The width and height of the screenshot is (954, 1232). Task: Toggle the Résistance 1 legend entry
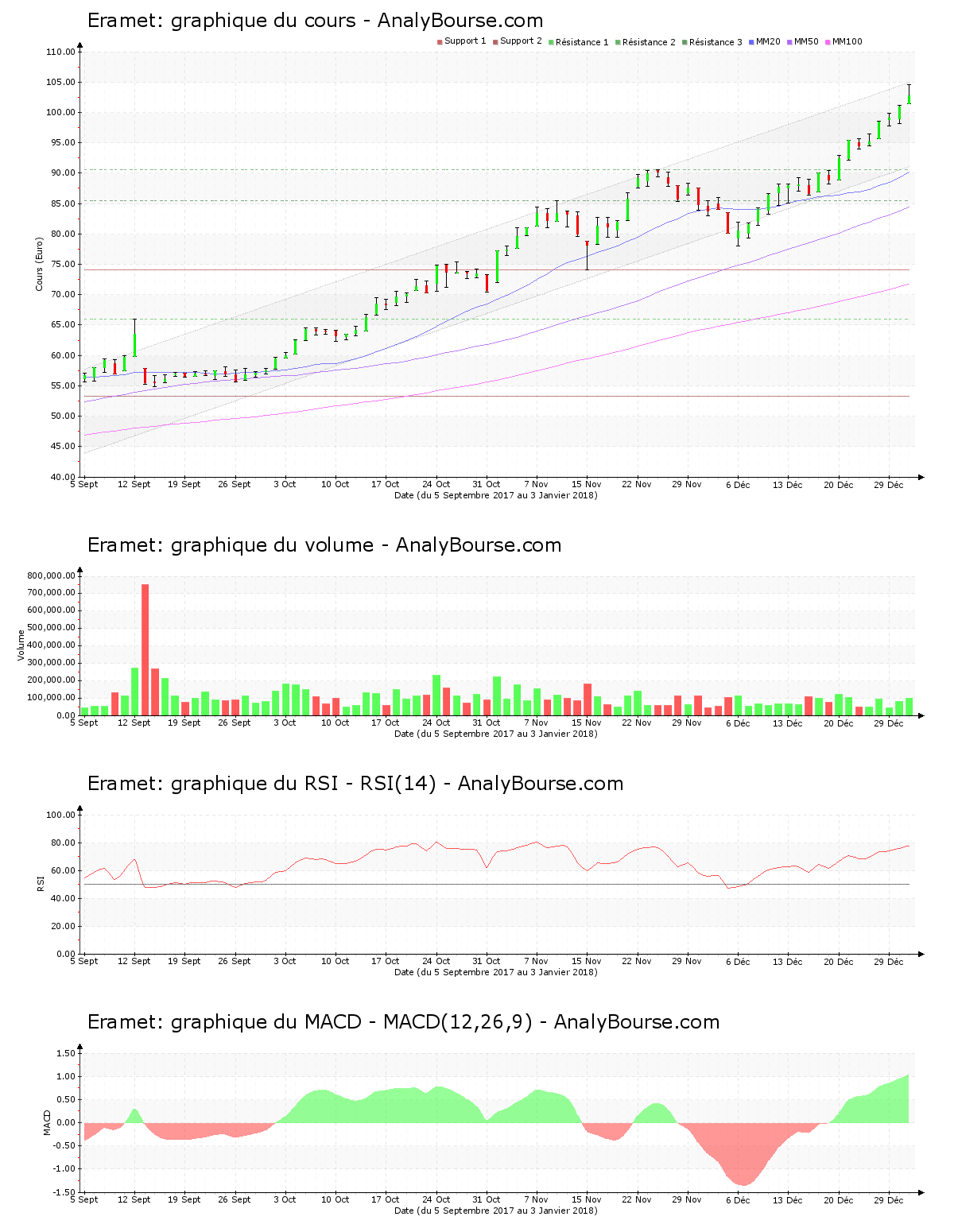click(x=579, y=41)
